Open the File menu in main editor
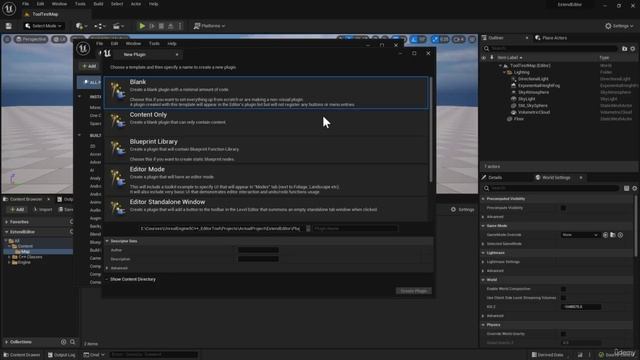 pyautogui.click(x=25, y=4)
